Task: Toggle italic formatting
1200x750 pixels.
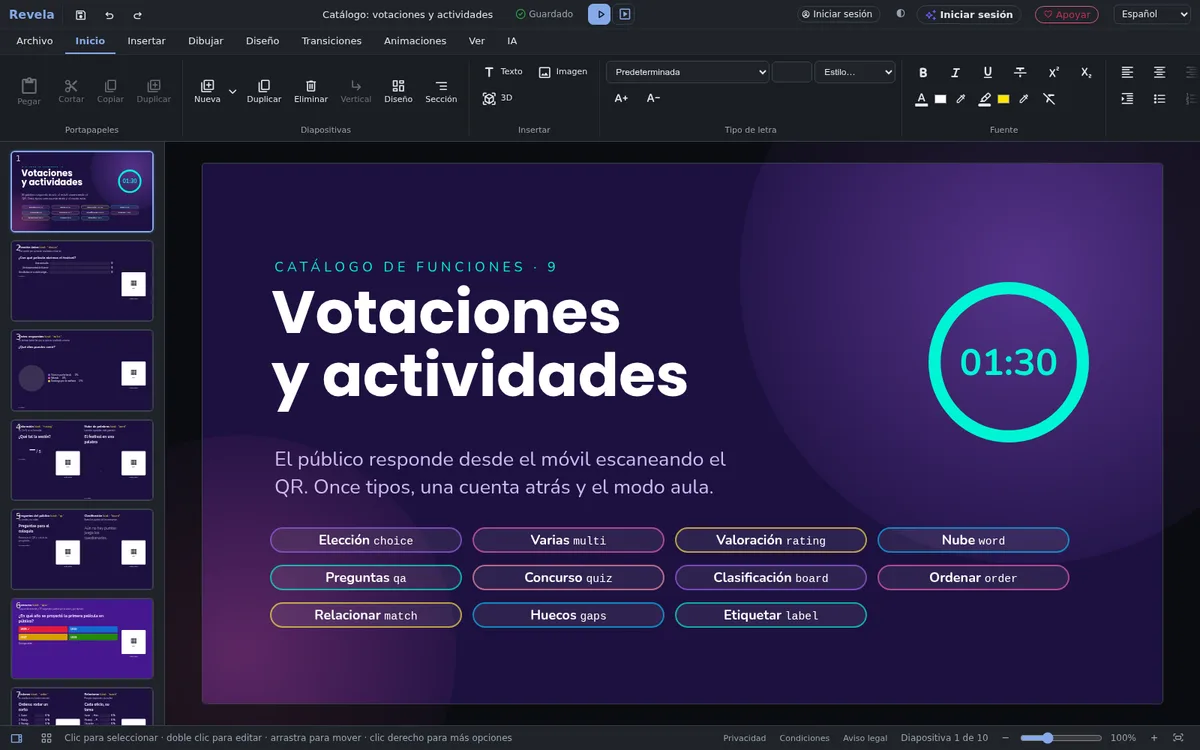Action: (955, 72)
